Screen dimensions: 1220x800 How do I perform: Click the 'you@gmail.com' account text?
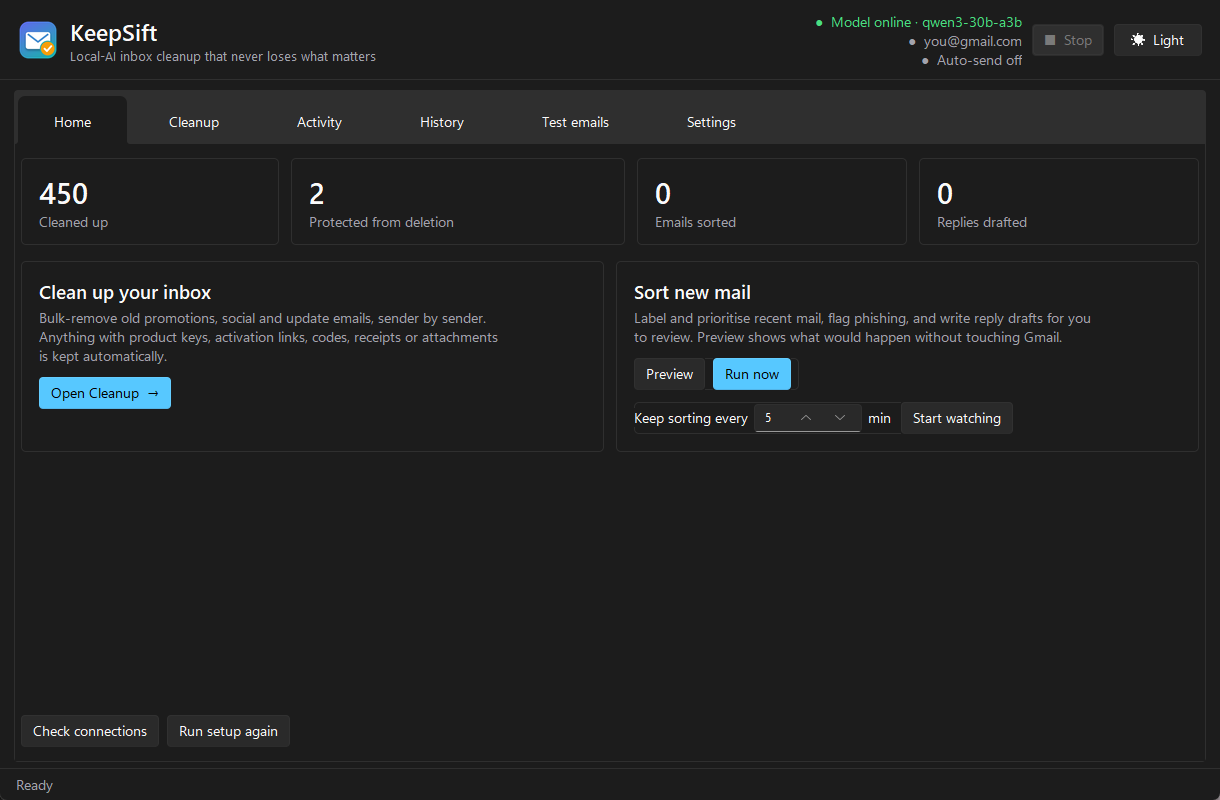pos(973,41)
